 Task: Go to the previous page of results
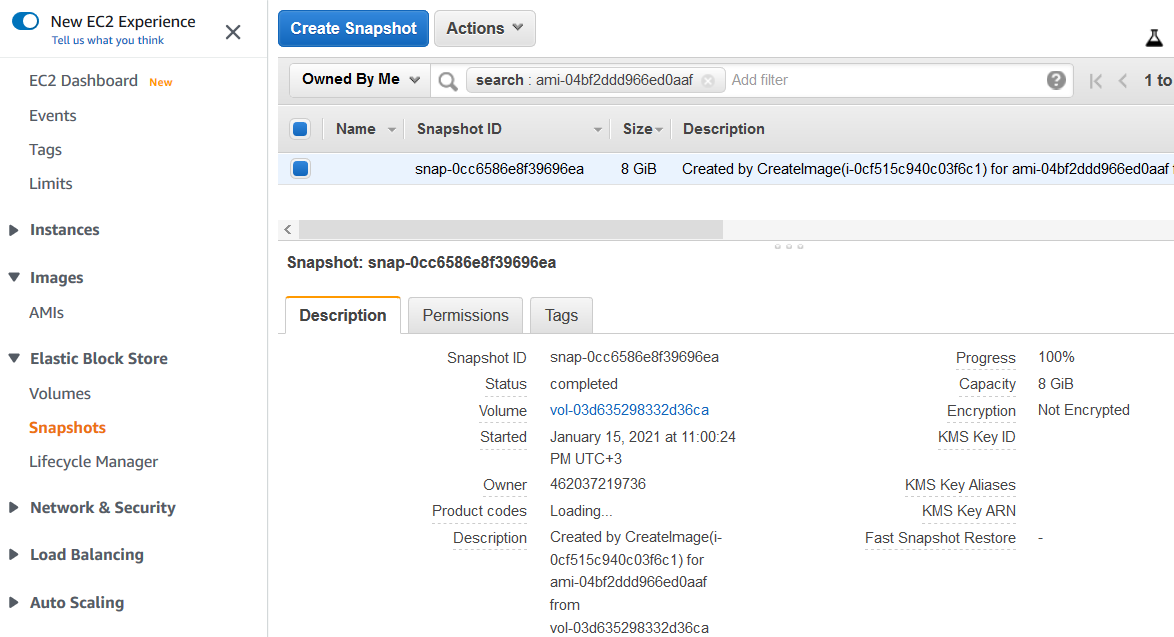pos(1122,81)
